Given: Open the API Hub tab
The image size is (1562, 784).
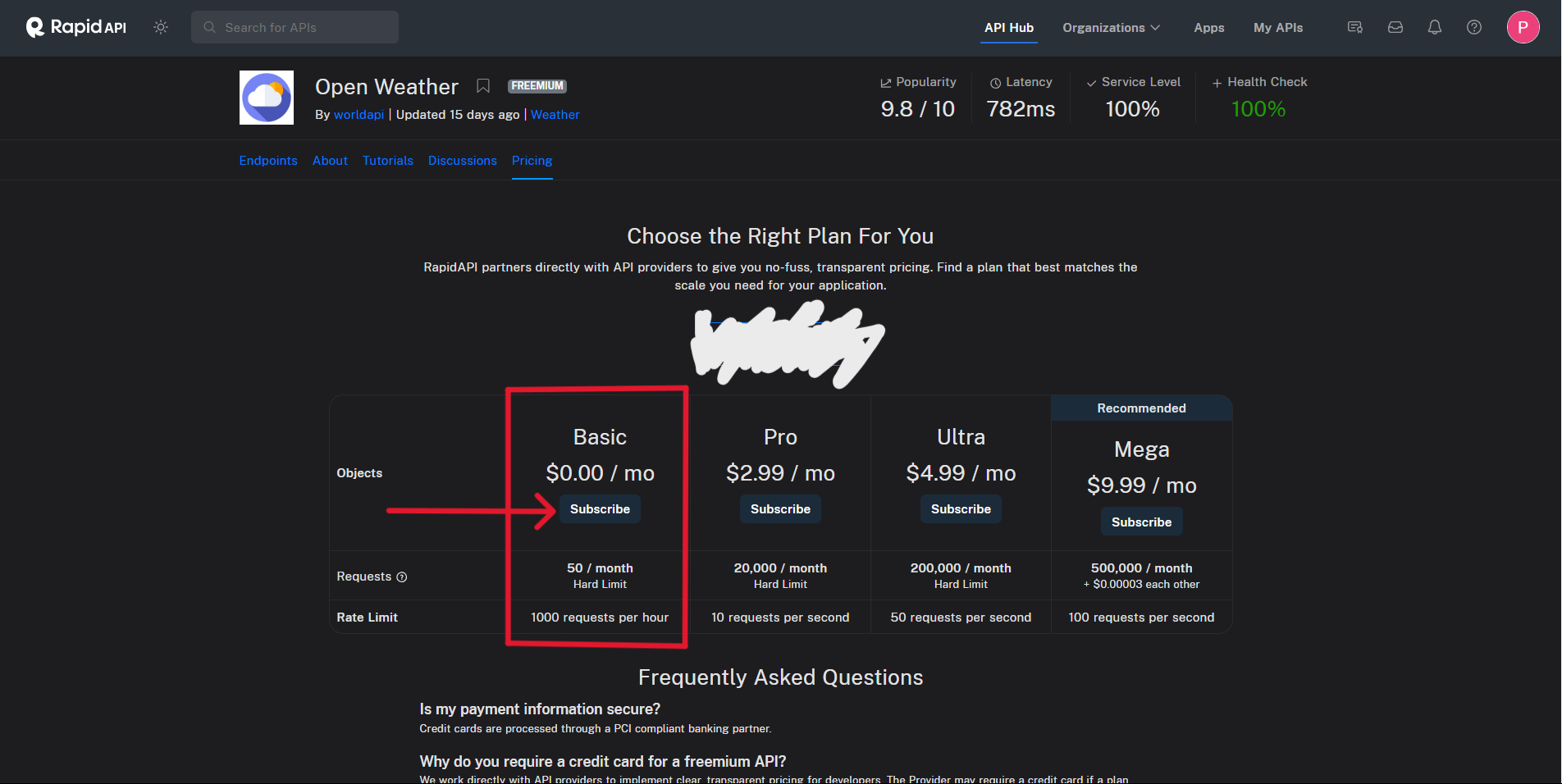Looking at the screenshot, I should [1009, 28].
